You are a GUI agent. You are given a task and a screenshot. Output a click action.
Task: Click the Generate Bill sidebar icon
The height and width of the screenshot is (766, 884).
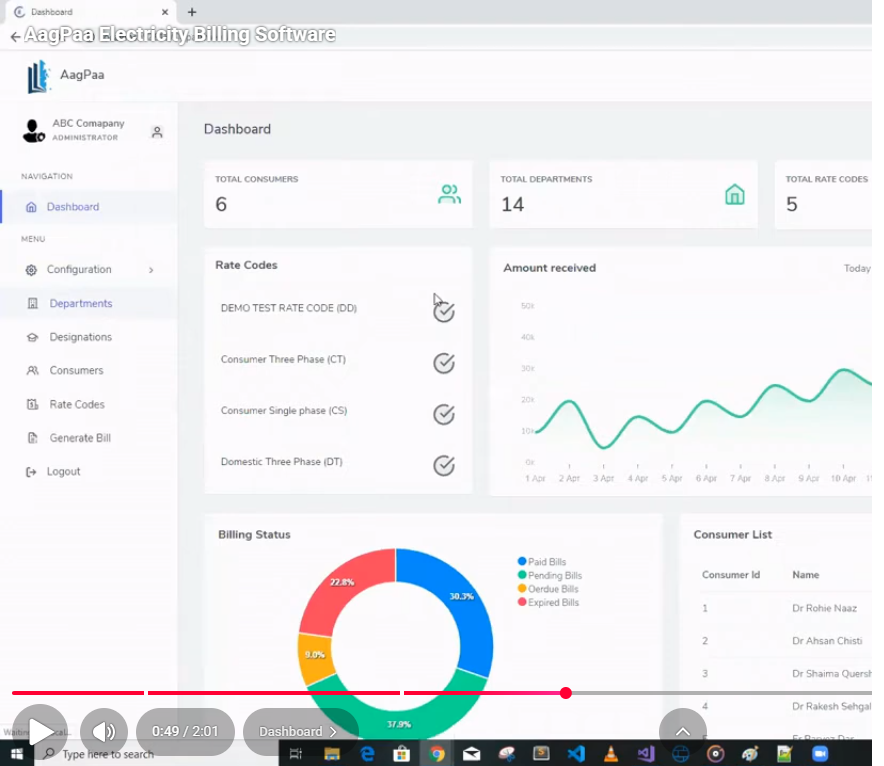(x=33, y=438)
